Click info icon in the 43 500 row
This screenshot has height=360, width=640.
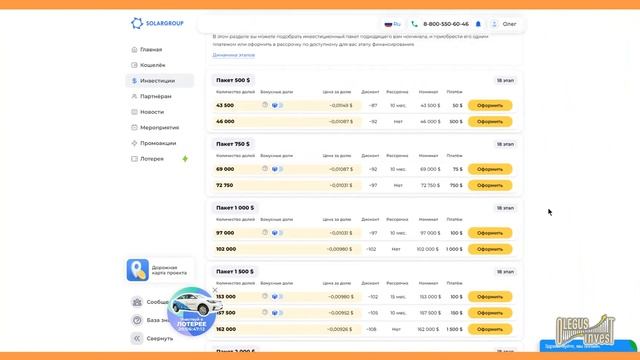point(265,105)
